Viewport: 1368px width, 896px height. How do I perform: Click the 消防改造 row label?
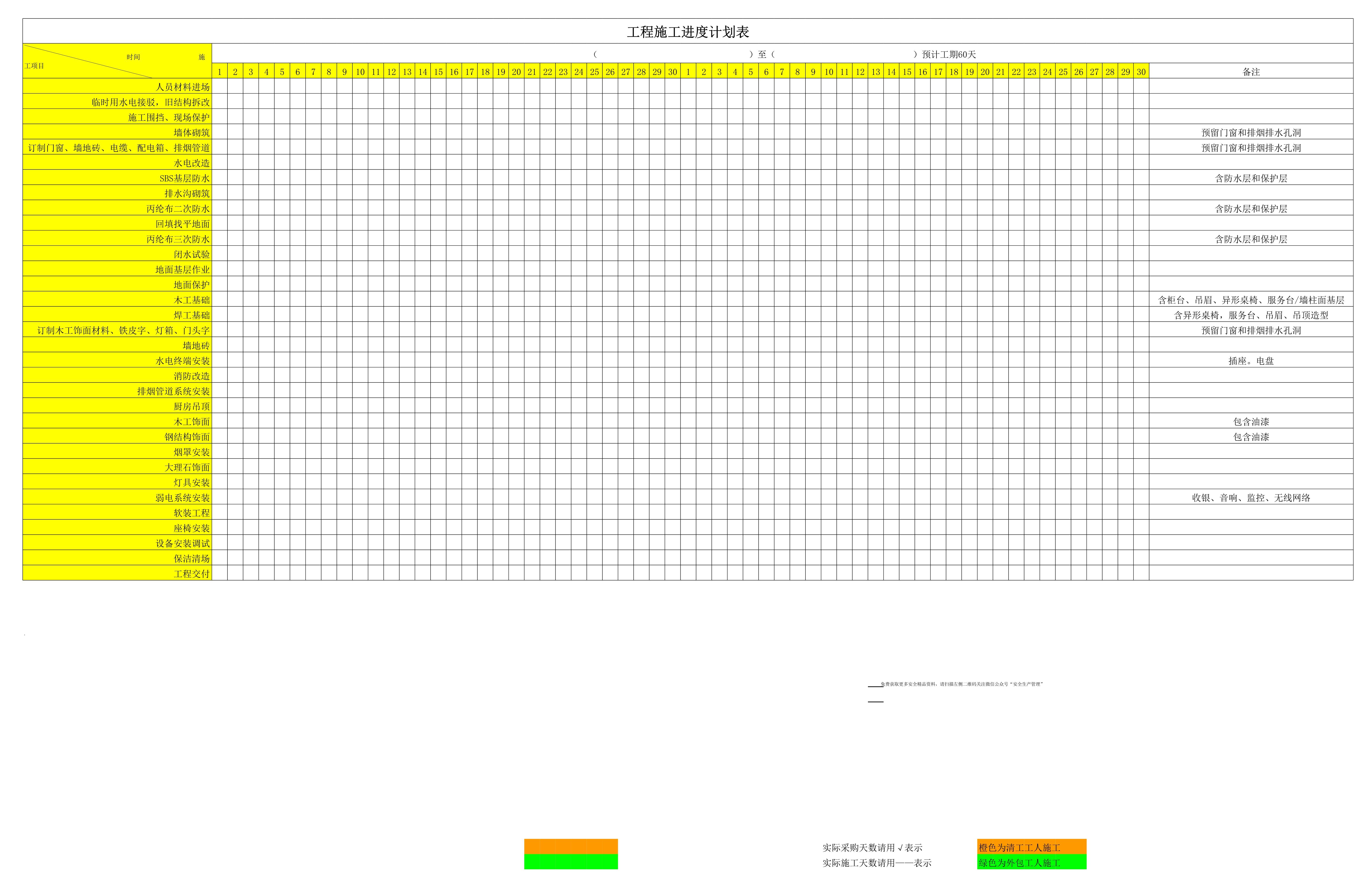pyautogui.click(x=191, y=376)
